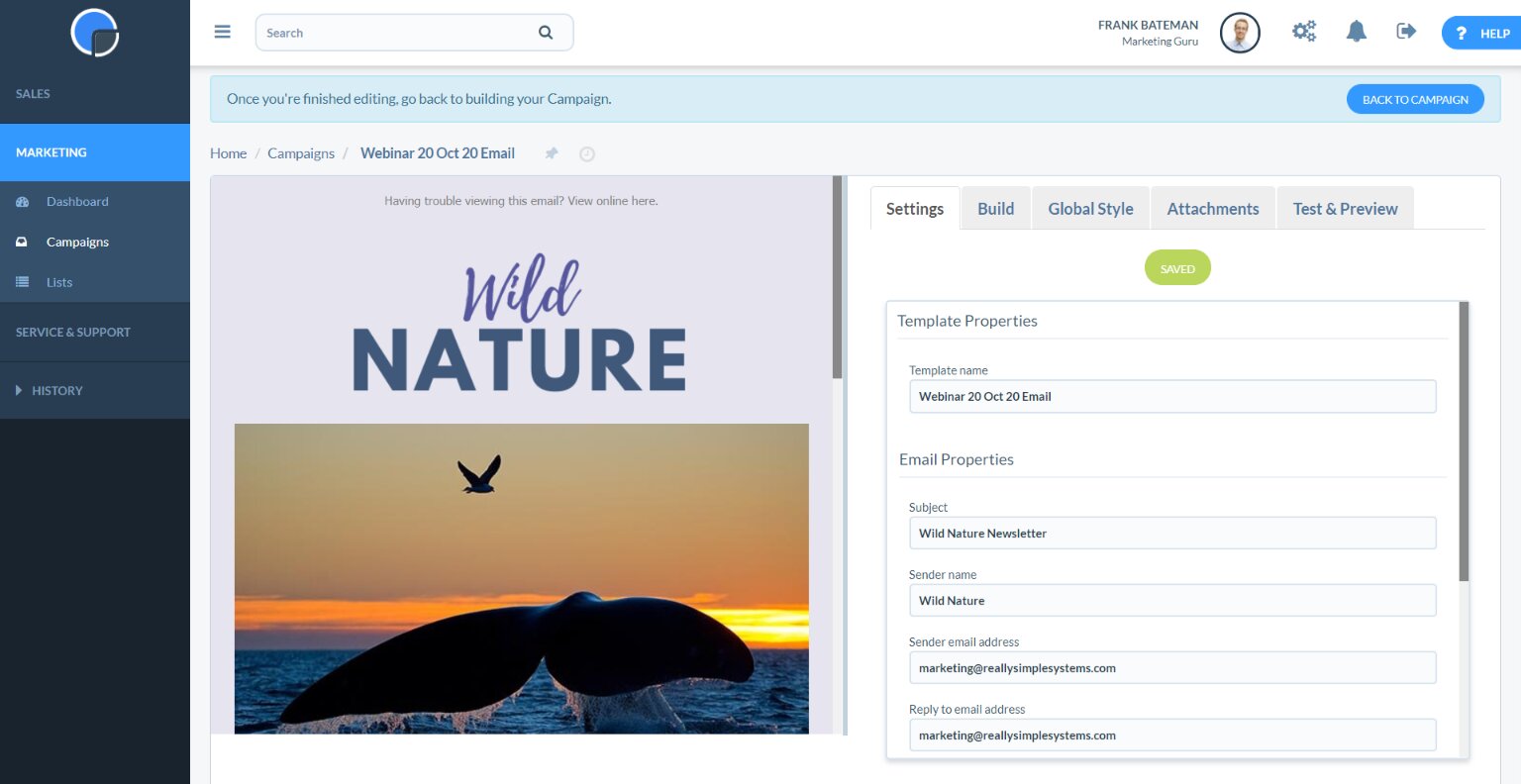Click the Back to Campaign button
Image resolution: width=1521 pixels, height=784 pixels.
[x=1415, y=99]
